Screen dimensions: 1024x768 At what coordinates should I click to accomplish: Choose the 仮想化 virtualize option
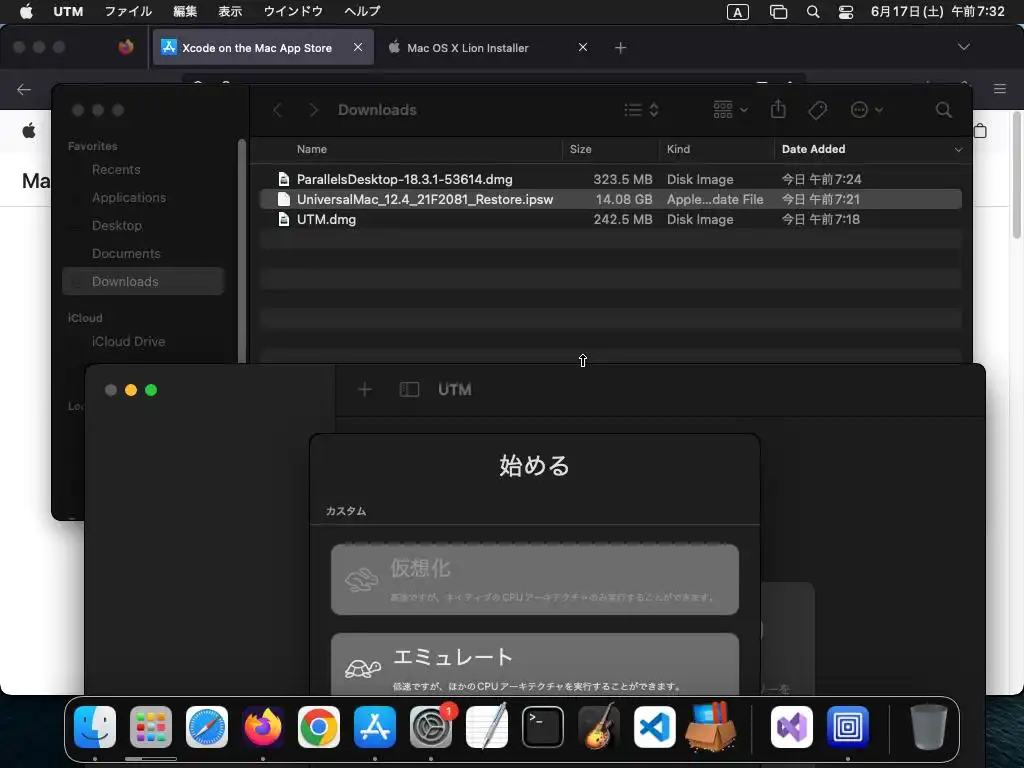[535, 579]
